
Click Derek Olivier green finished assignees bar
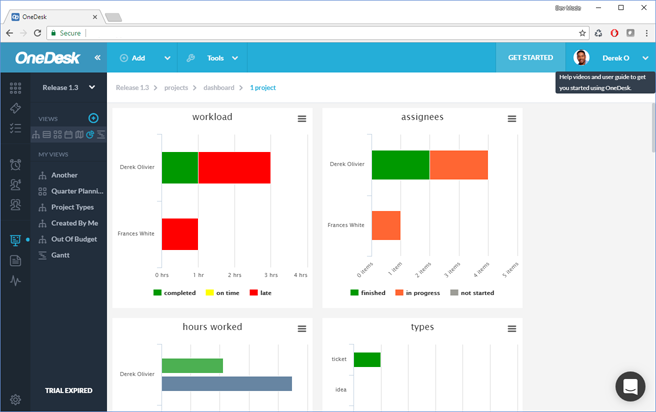click(400, 165)
